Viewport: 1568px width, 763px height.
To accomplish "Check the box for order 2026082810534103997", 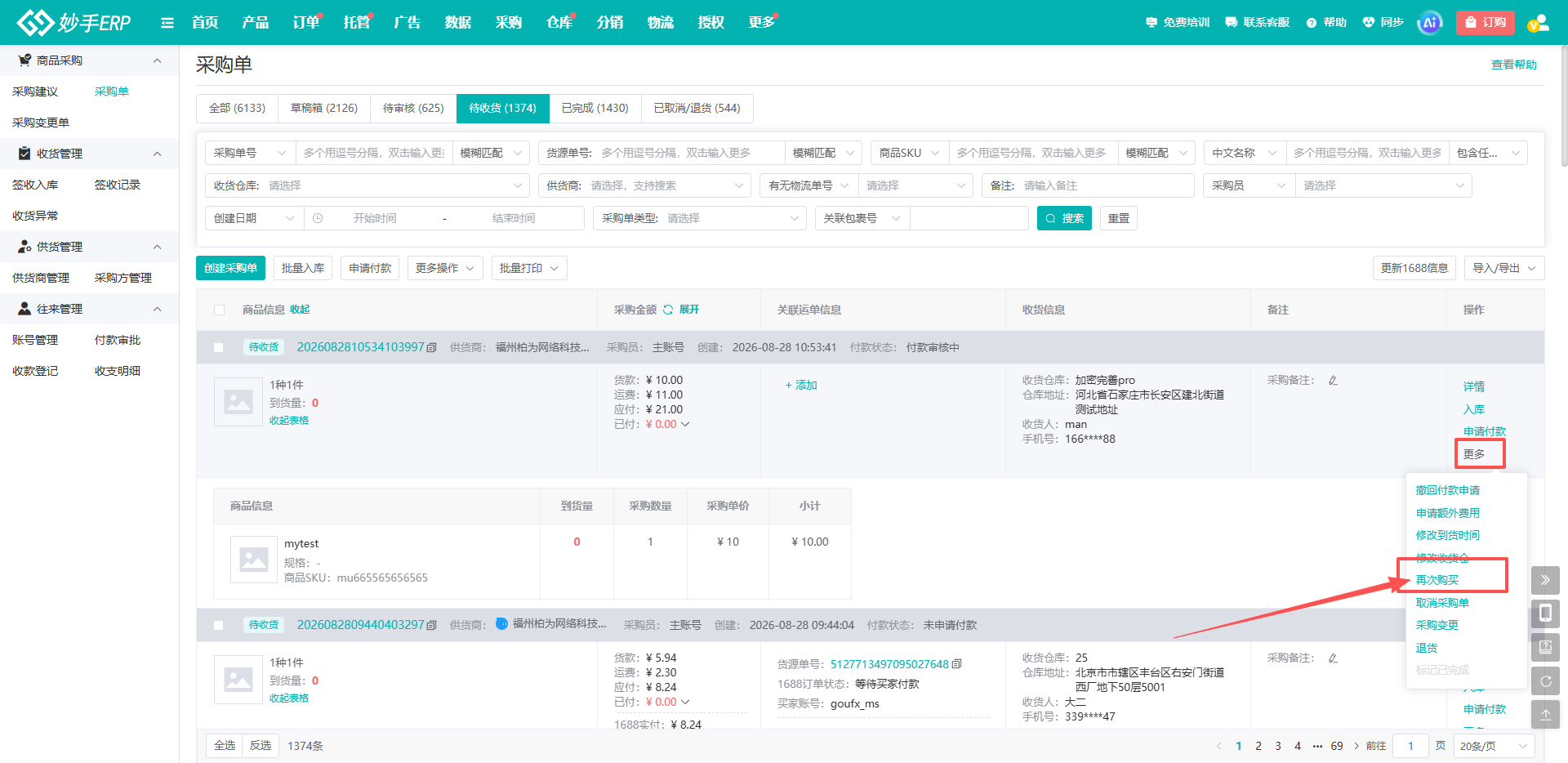I will (219, 348).
